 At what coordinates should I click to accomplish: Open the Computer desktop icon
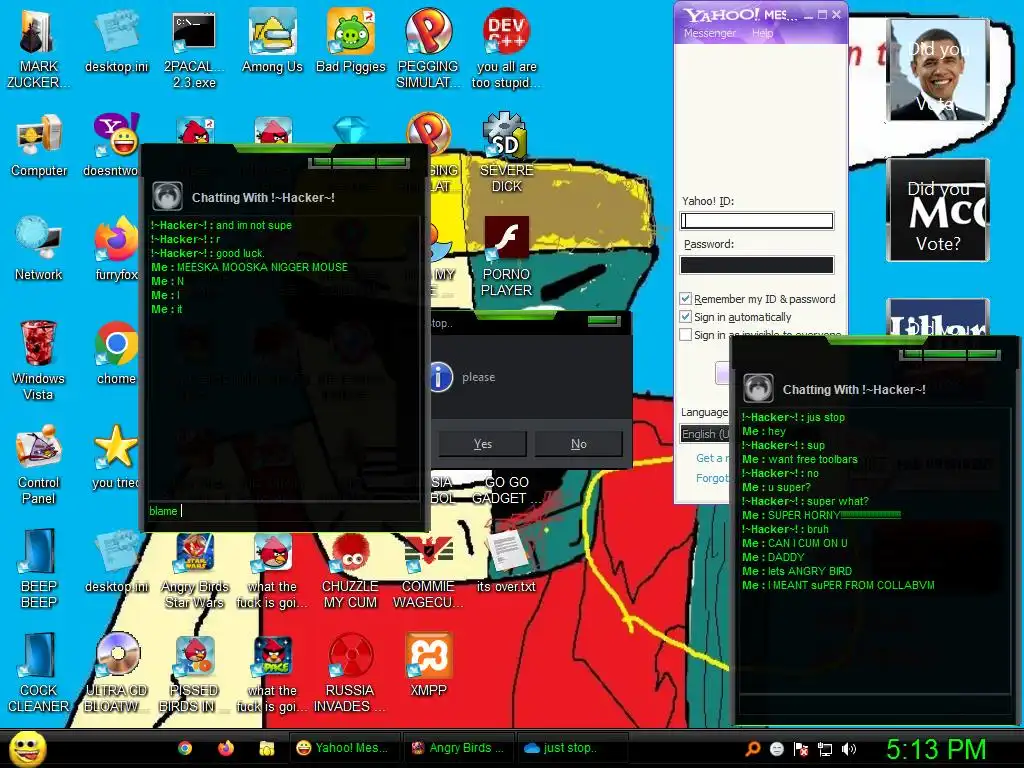pos(39,145)
